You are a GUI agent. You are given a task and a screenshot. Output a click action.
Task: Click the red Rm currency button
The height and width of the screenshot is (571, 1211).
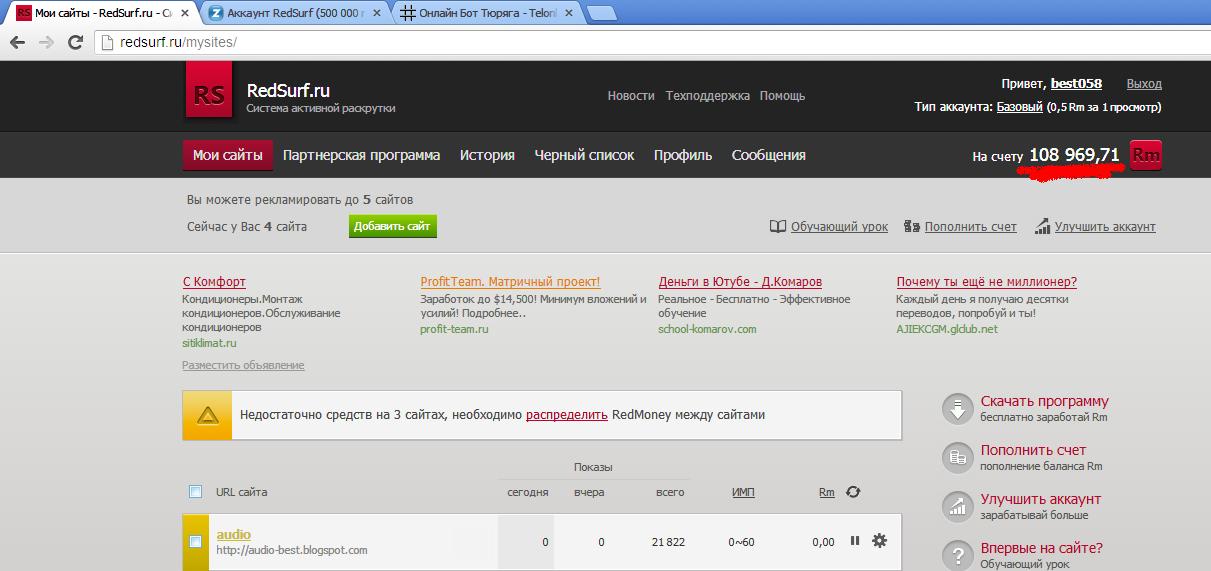1146,156
